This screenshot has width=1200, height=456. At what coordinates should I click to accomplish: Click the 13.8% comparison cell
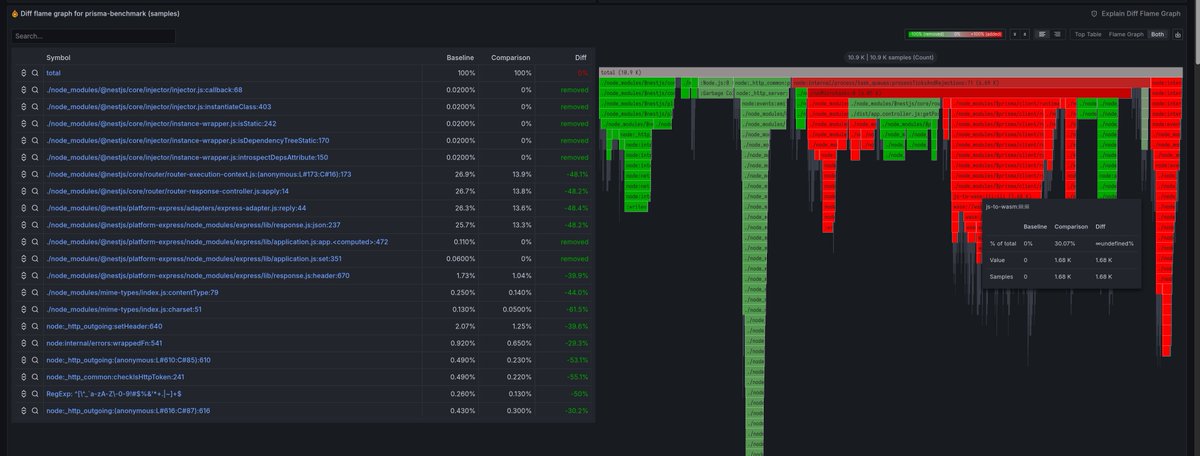521,191
